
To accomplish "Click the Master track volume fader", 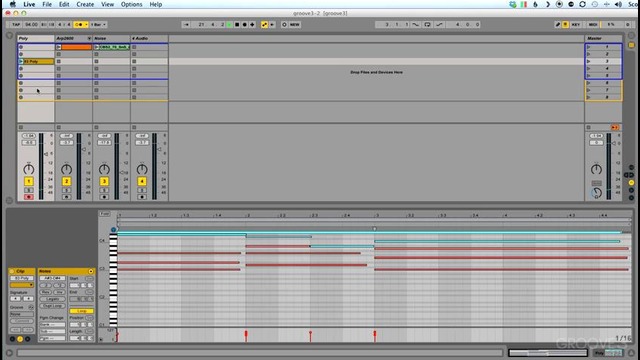I will coord(613,143).
